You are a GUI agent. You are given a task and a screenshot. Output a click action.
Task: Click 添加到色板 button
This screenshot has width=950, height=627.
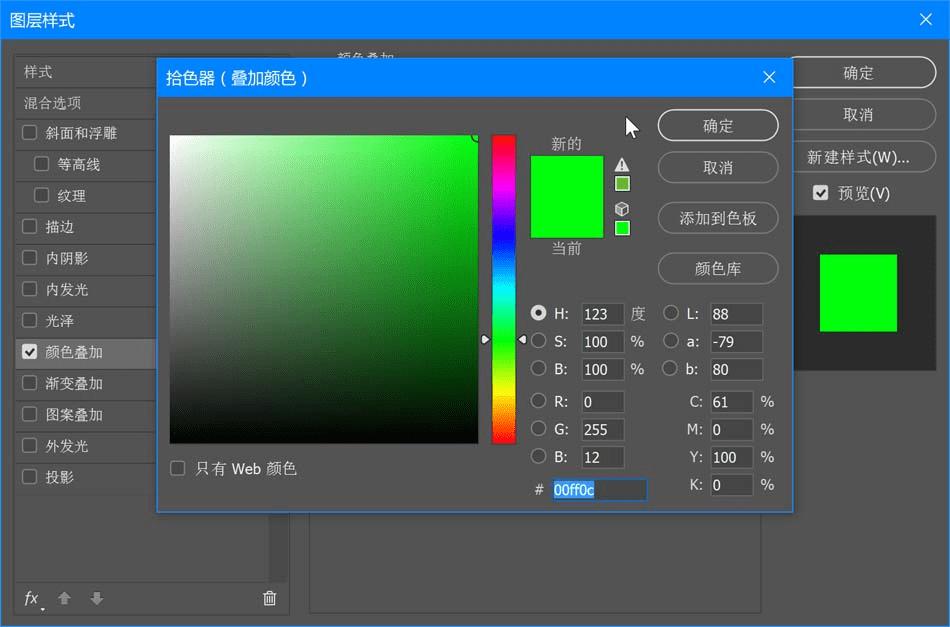[x=718, y=218]
